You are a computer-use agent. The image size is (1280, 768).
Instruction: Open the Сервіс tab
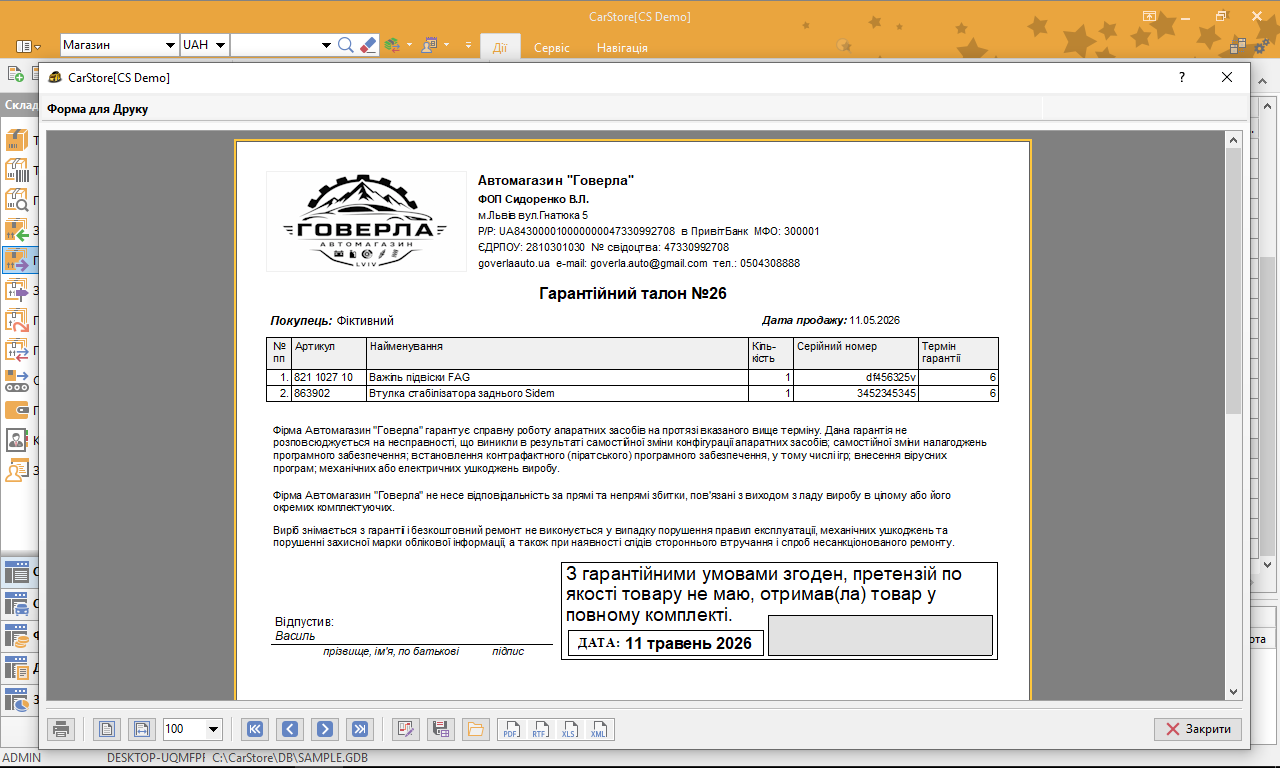coord(552,47)
